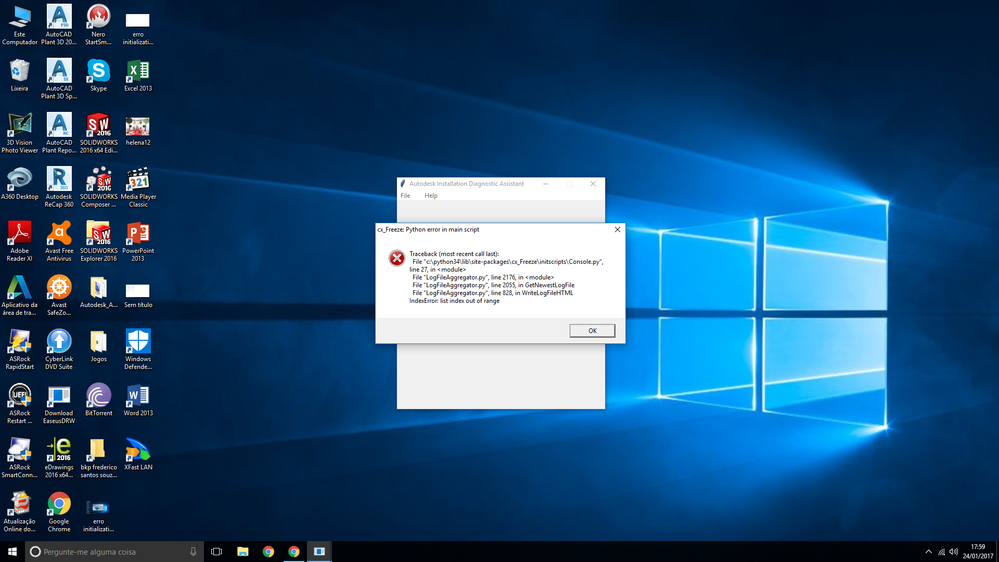
Task: Select Media Player Classic icon
Action: tap(138, 187)
